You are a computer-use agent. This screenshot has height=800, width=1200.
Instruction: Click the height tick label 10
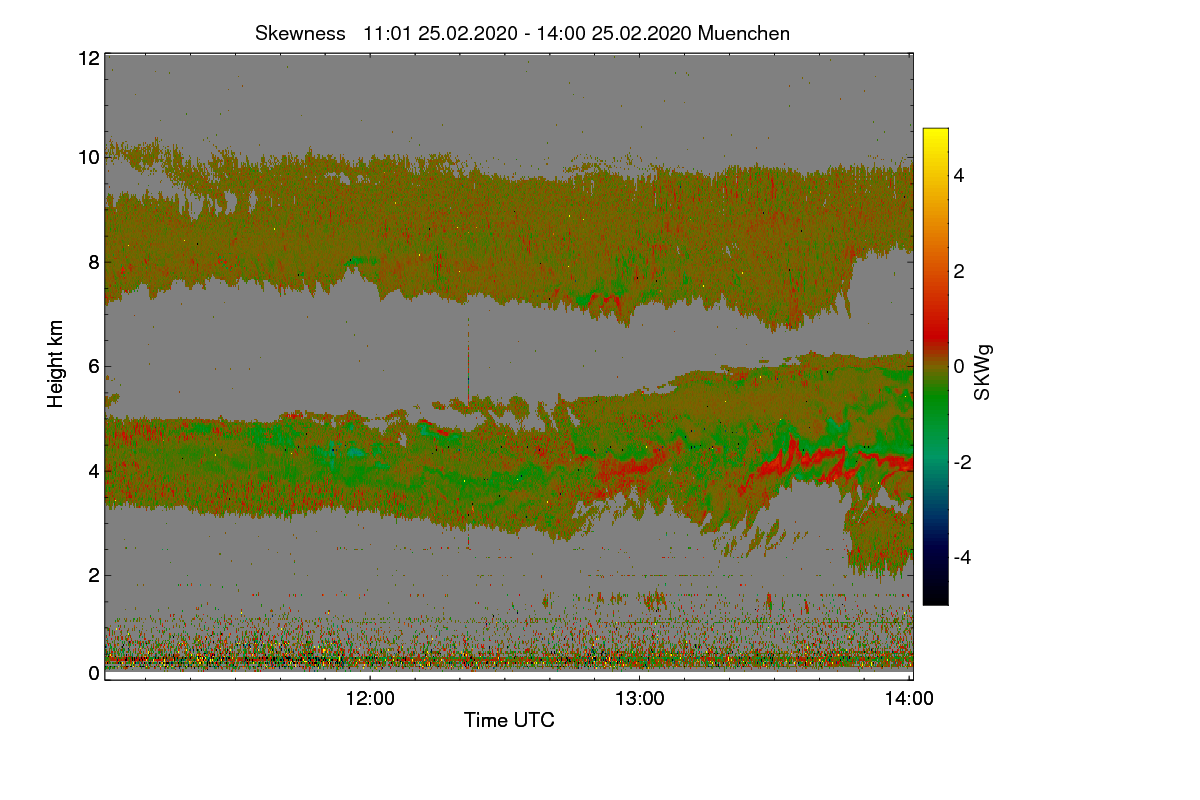(x=88, y=157)
